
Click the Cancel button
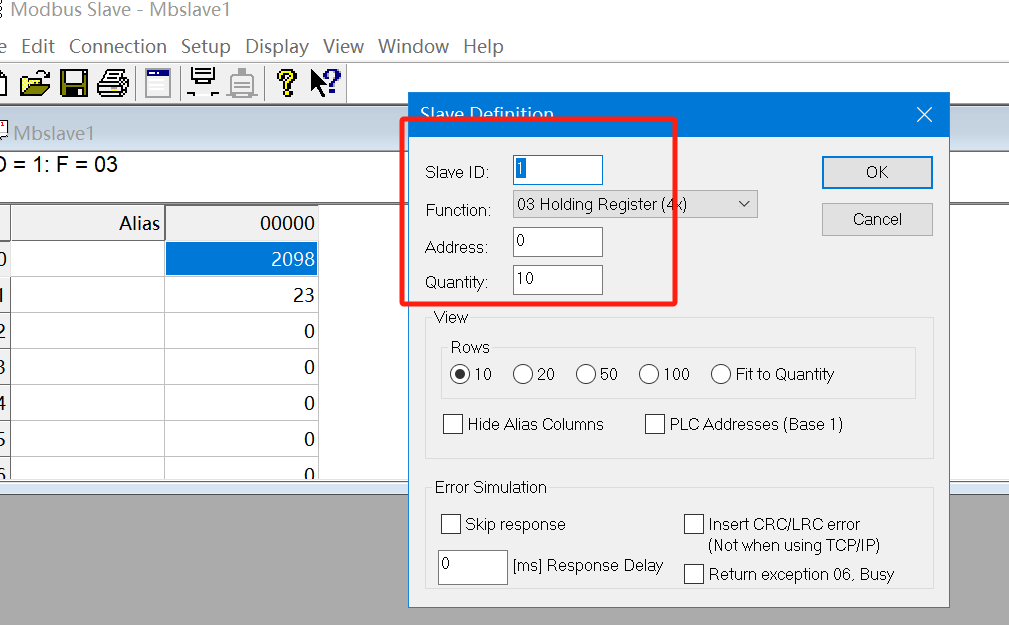tap(876, 219)
